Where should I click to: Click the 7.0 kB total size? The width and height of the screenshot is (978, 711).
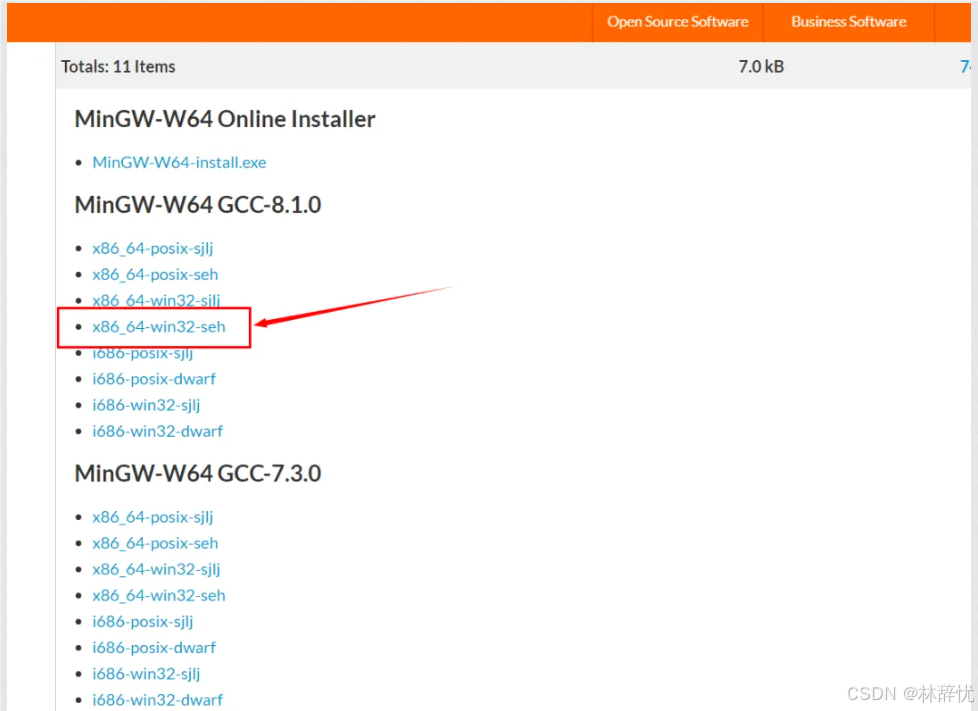coord(761,67)
